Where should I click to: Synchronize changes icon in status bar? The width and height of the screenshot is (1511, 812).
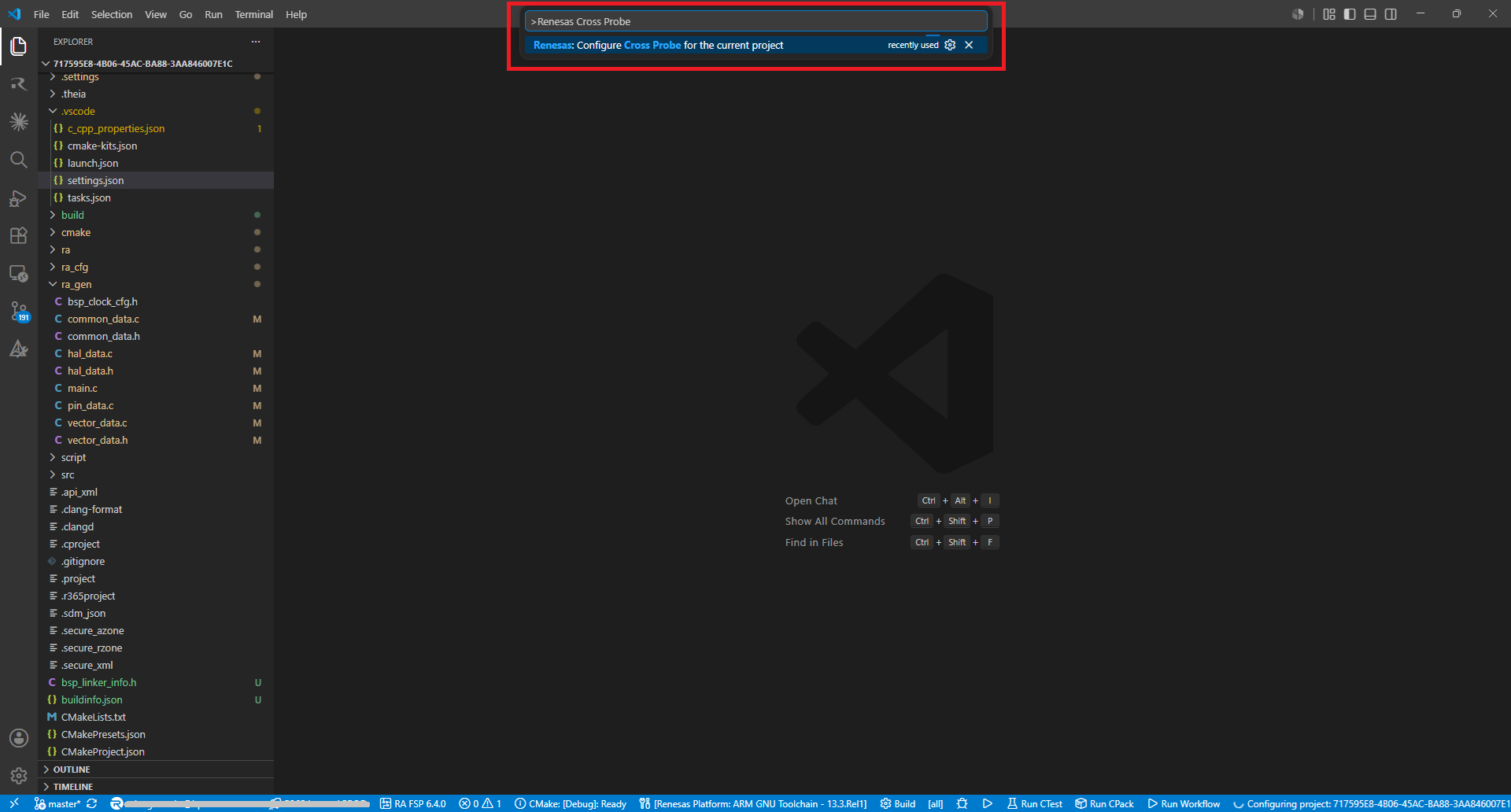[92, 803]
